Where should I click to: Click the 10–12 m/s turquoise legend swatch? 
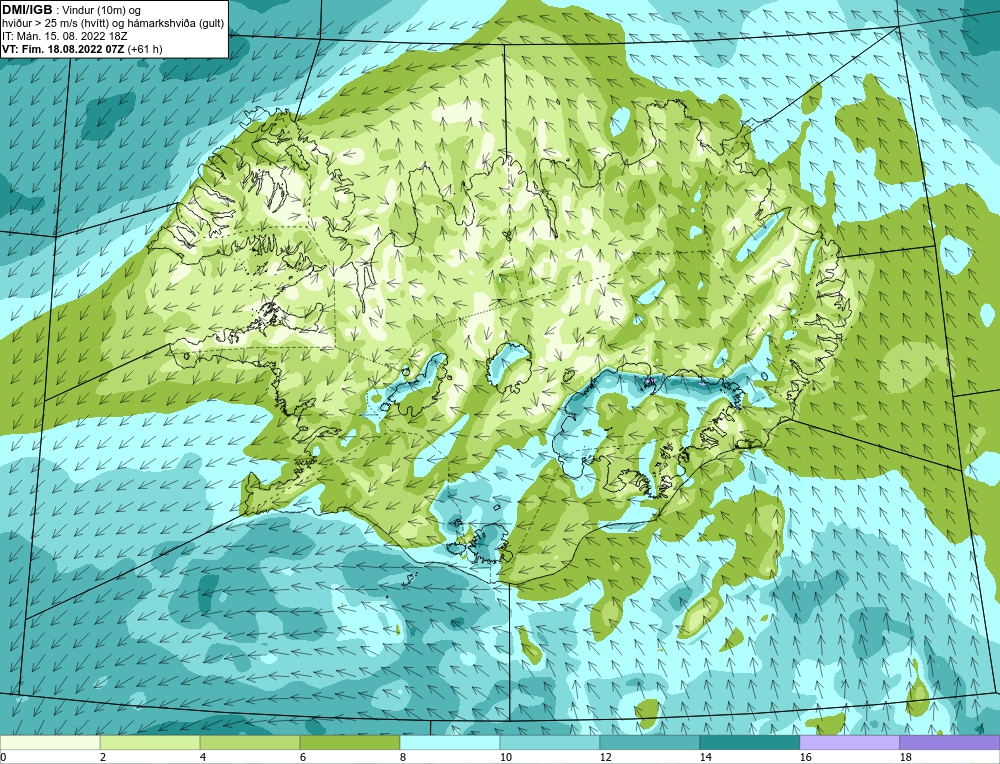coord(550,743)
